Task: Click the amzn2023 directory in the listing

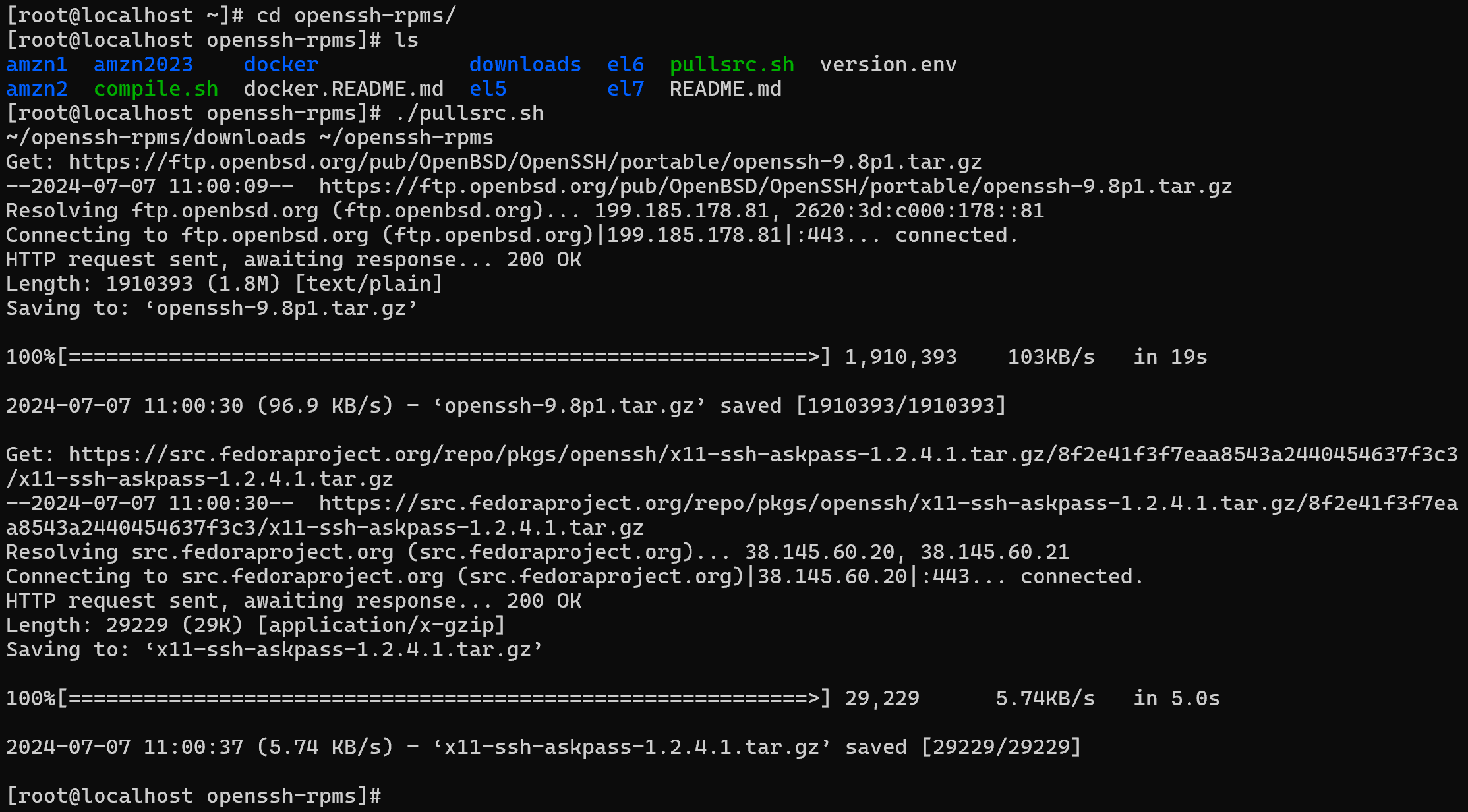Action: [x=143, y=65]
